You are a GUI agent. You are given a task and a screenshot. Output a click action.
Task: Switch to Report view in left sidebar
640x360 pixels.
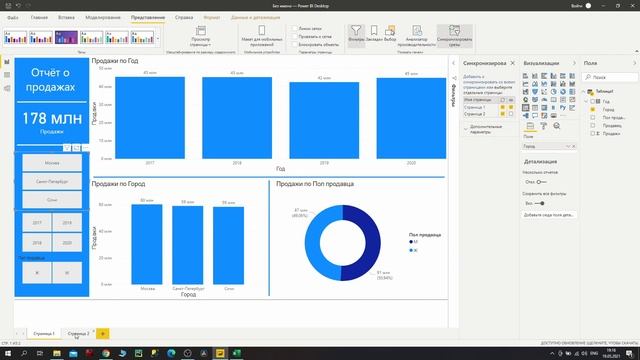pyautogui.click(x=7, y=62)
